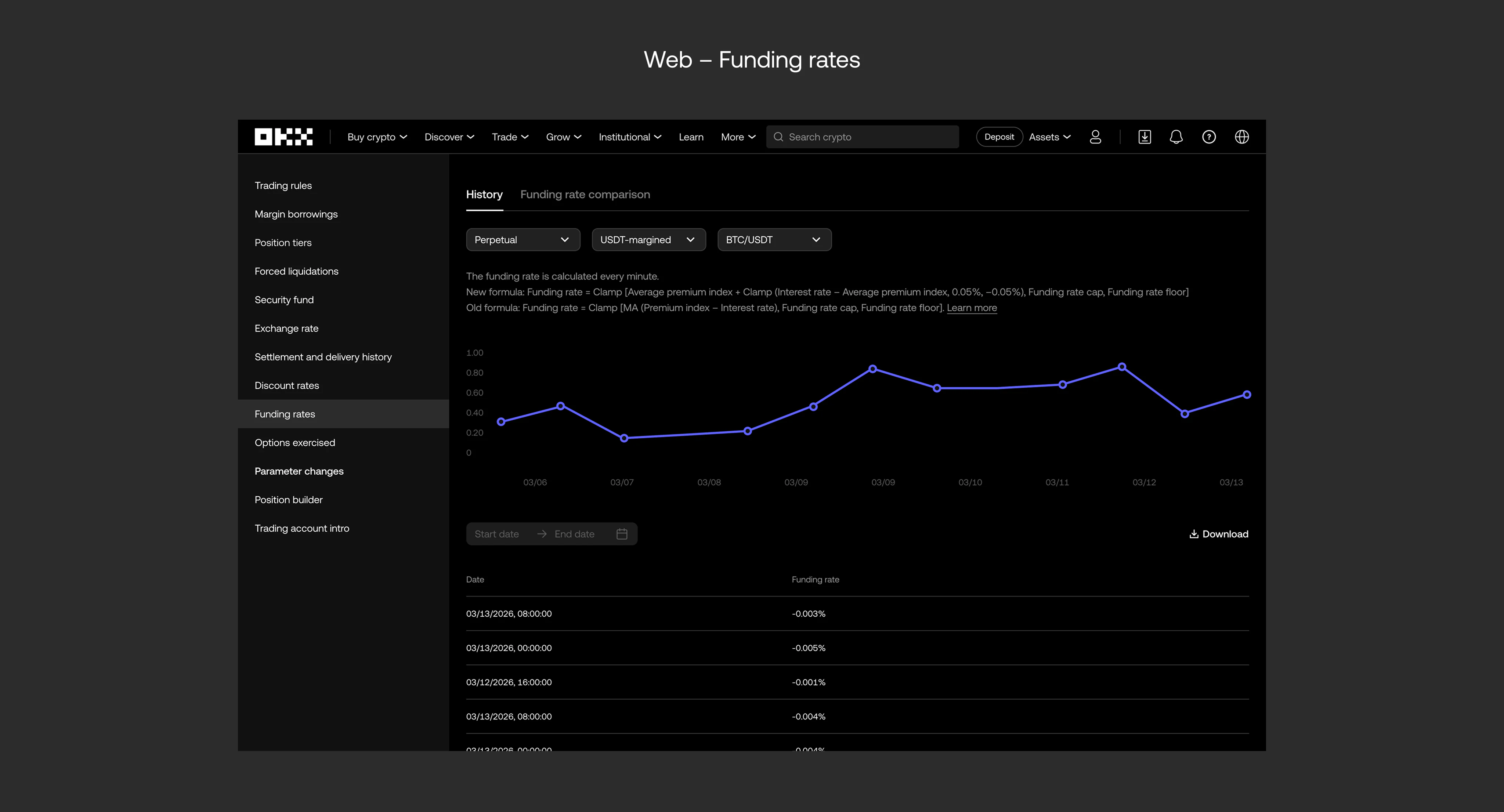The width and height of the screenshot is (1504, 812).
Task: Open the BTC/USDT pair dropdown
Action: [774, 239]
